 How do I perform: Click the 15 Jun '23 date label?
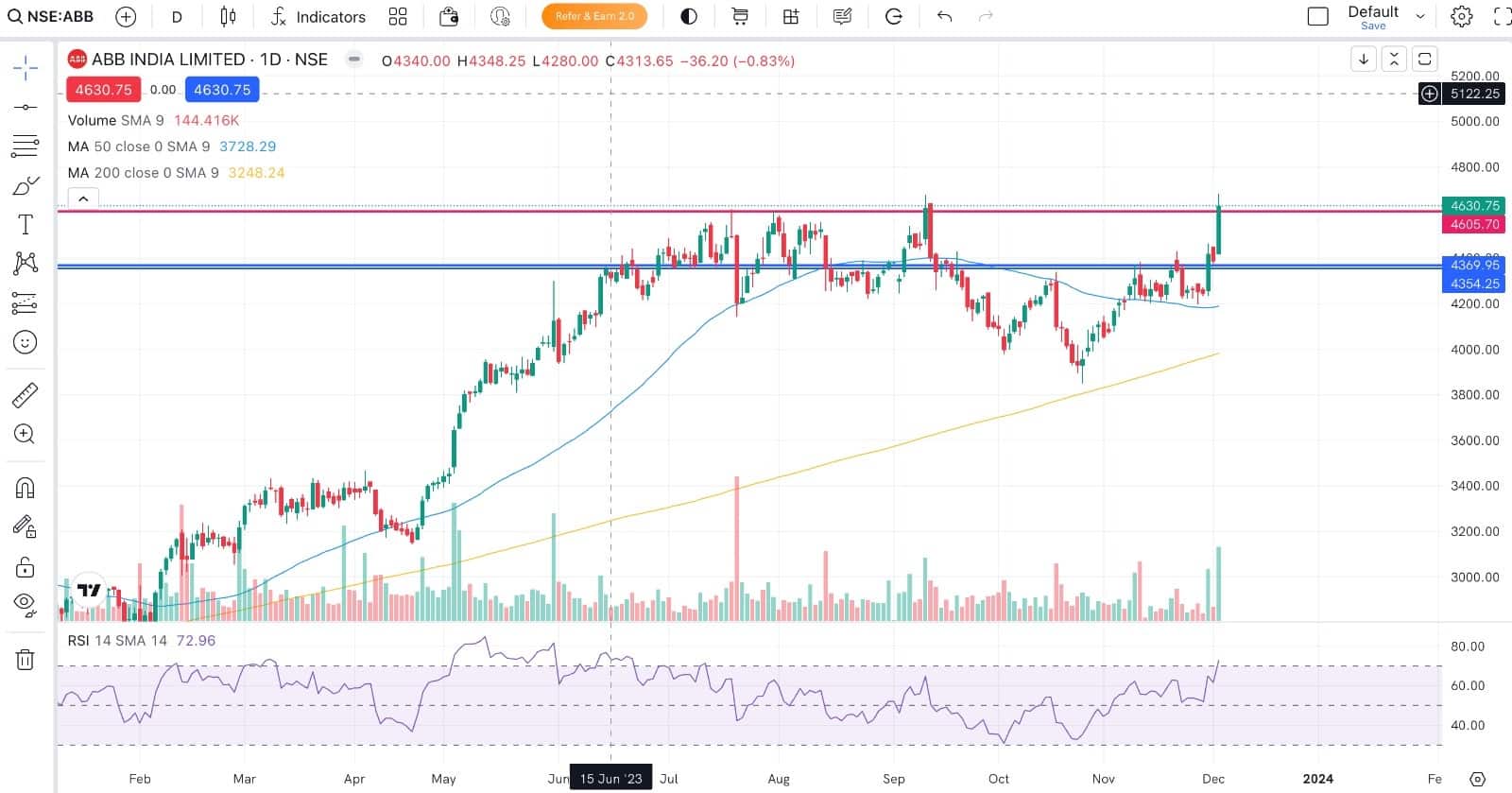[x=610, y=779]
